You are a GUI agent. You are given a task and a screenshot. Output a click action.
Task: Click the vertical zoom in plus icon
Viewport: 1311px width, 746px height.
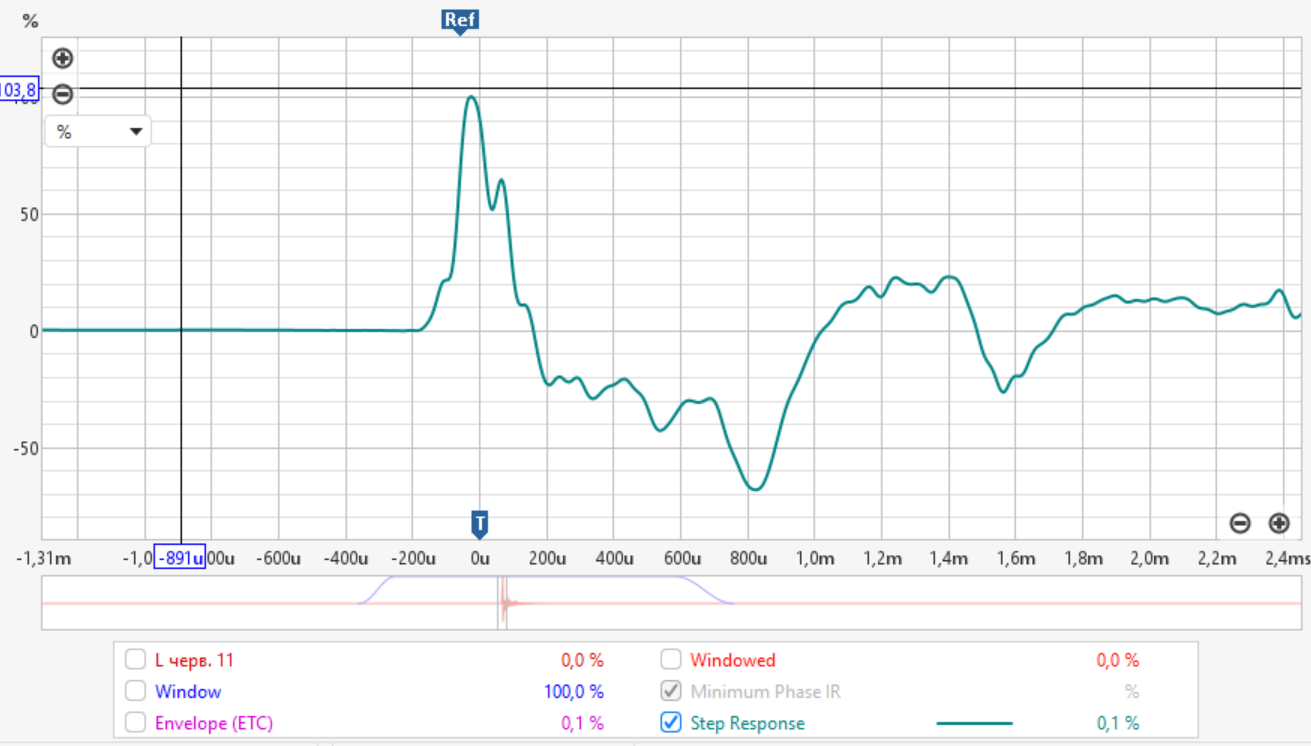pyautogui.click(x=62, y=58)
